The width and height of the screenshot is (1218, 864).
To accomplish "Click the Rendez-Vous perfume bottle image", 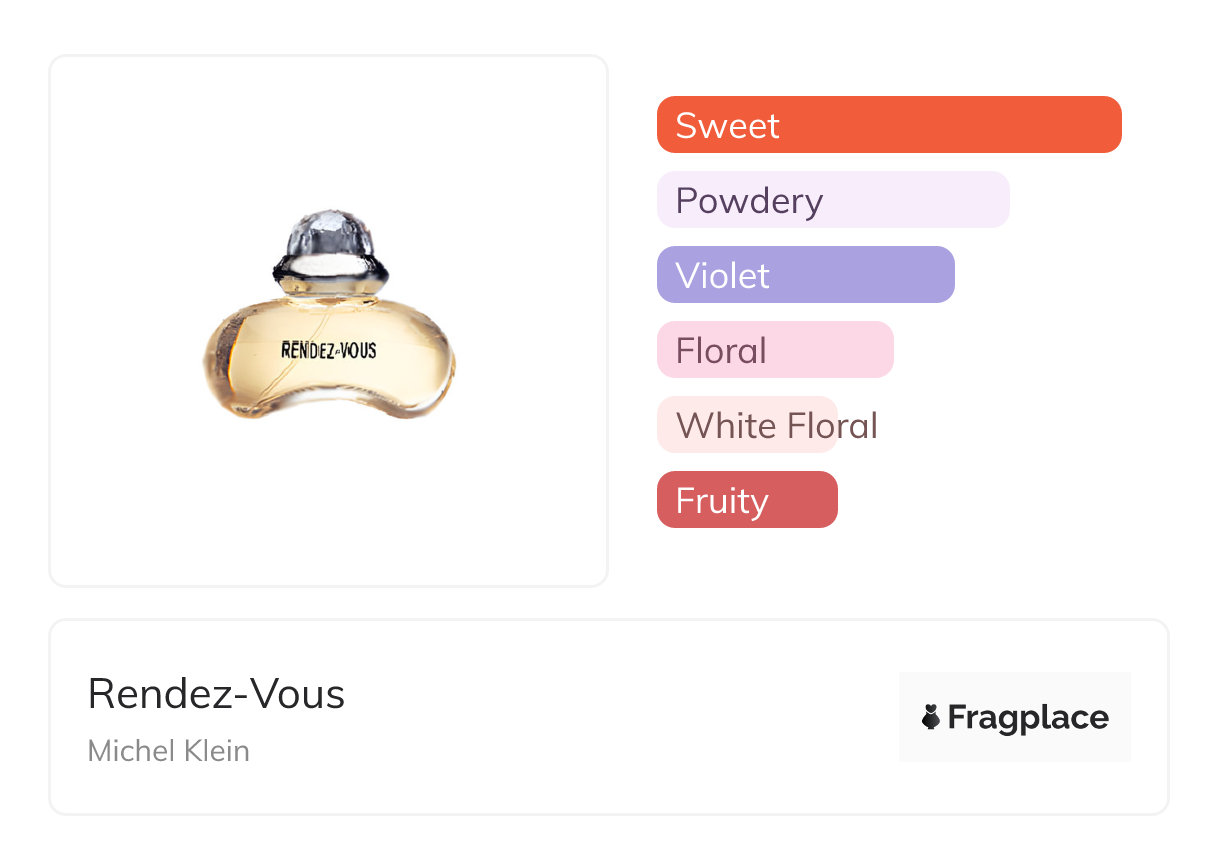I will (329, 320).
